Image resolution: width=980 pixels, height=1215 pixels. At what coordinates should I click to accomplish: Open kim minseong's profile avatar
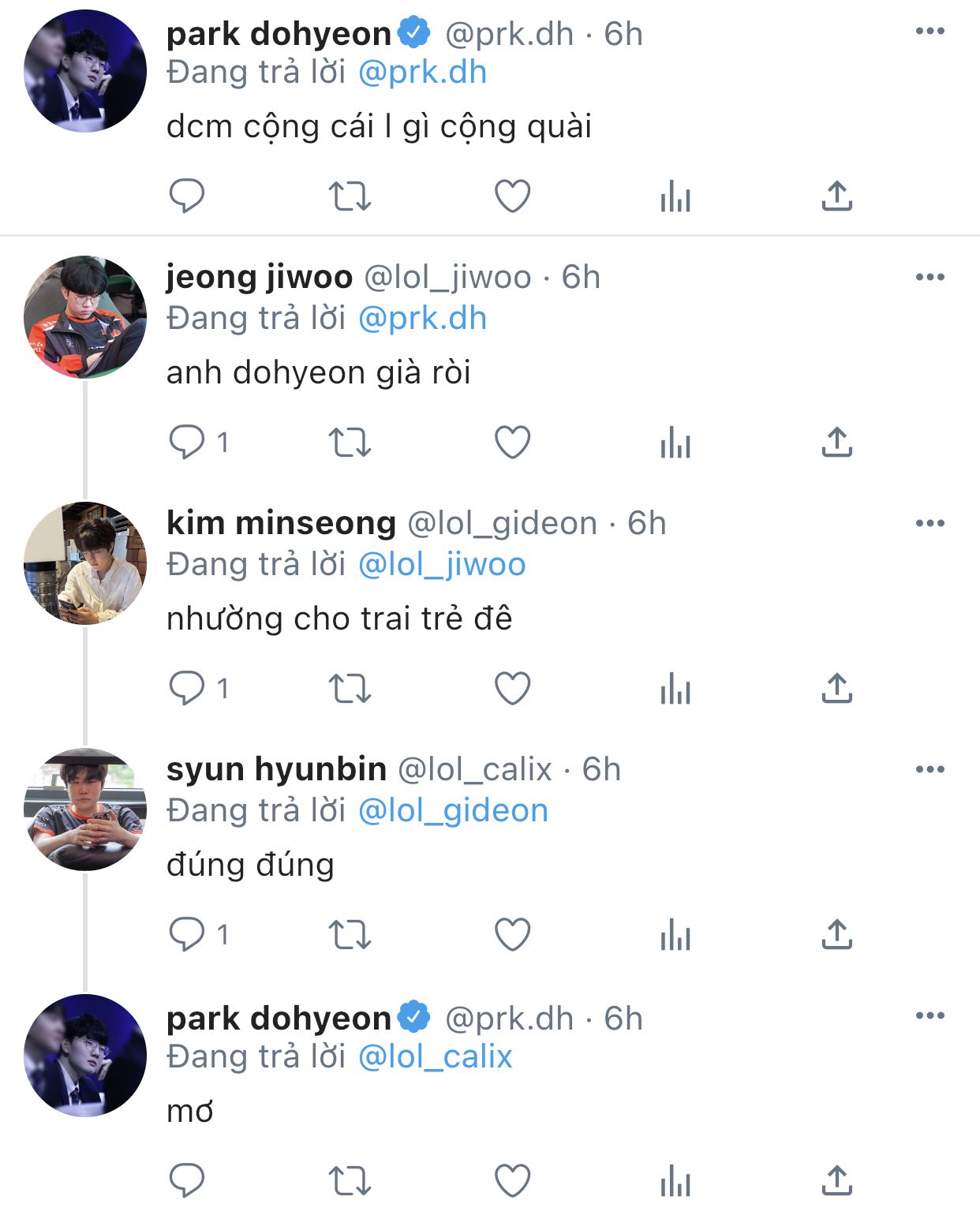click(x=85, y=563)
